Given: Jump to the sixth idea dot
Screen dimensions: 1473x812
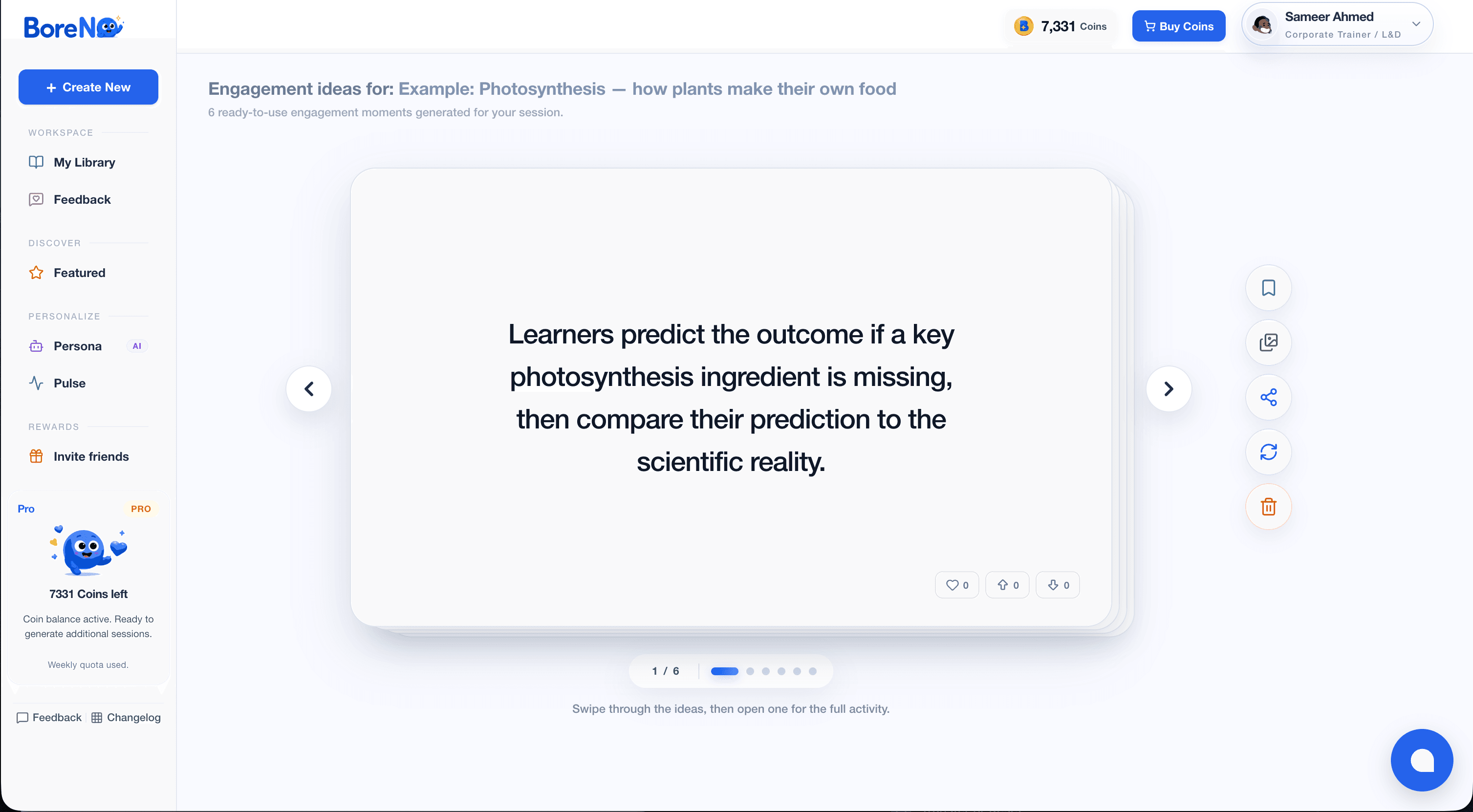Looking at the screenshot, I should click(813, 671).
